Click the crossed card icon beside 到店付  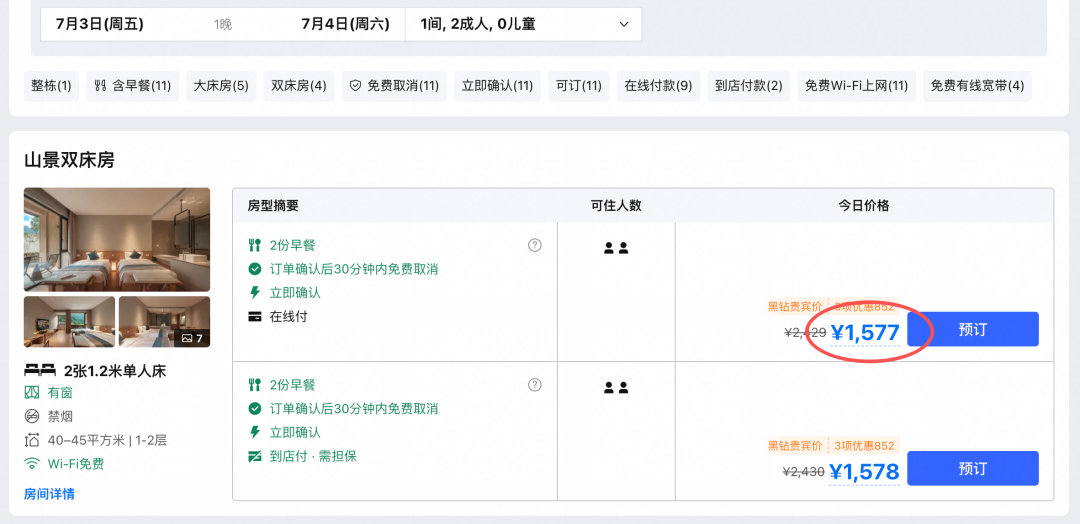(255, 456)
